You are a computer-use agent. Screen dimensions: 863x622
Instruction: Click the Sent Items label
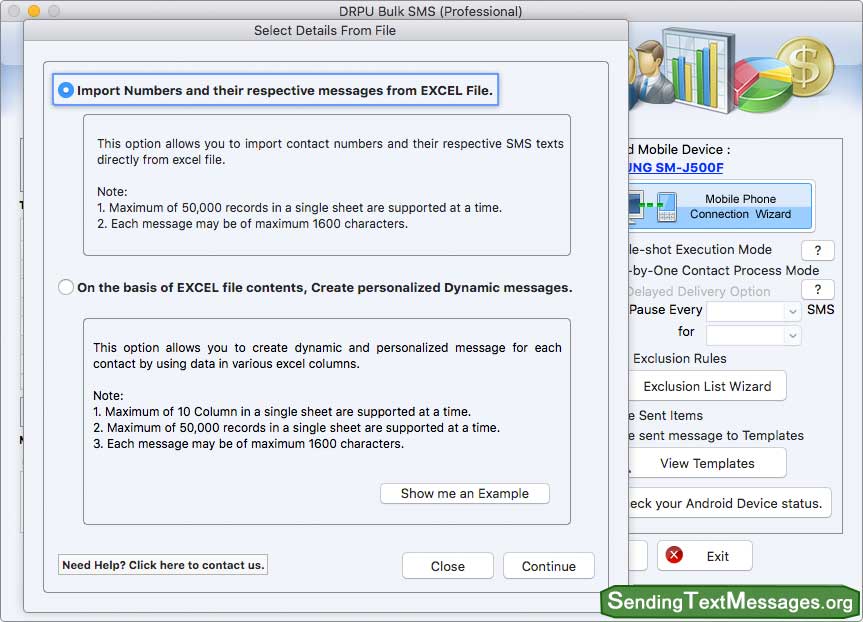tap(666, 416)
